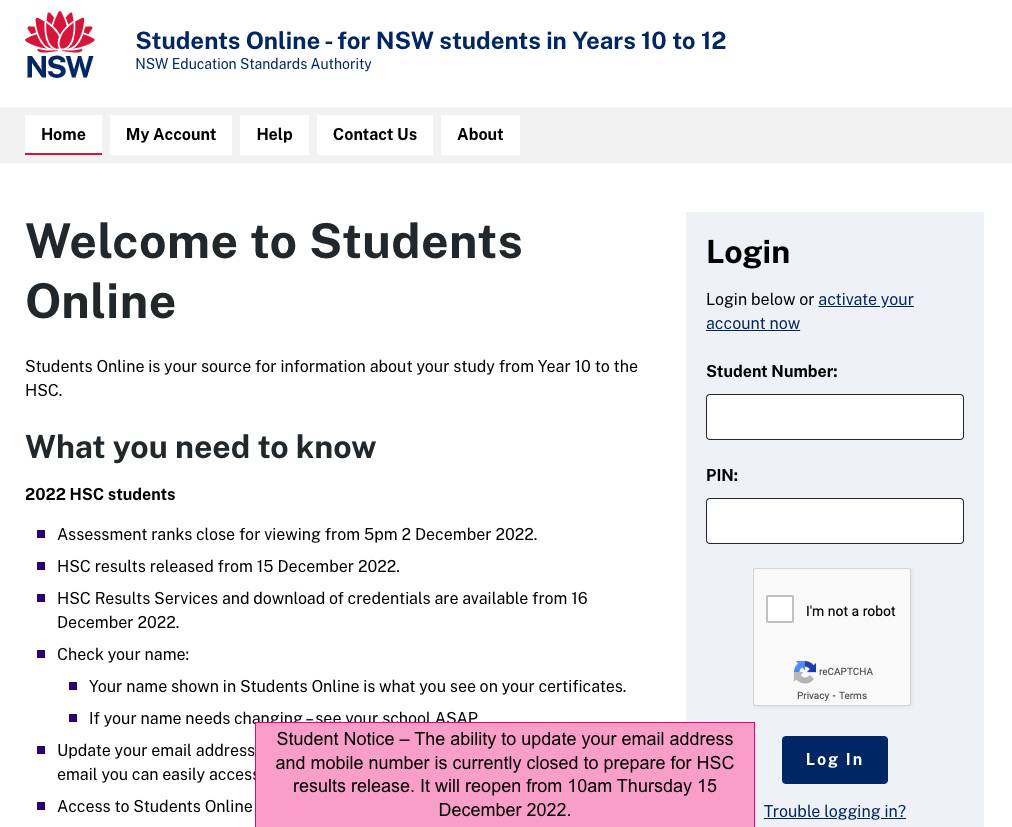Click the Check your name bullet
The width and height of the screenshot is (1012, 827).
click(x=123, y=655)
